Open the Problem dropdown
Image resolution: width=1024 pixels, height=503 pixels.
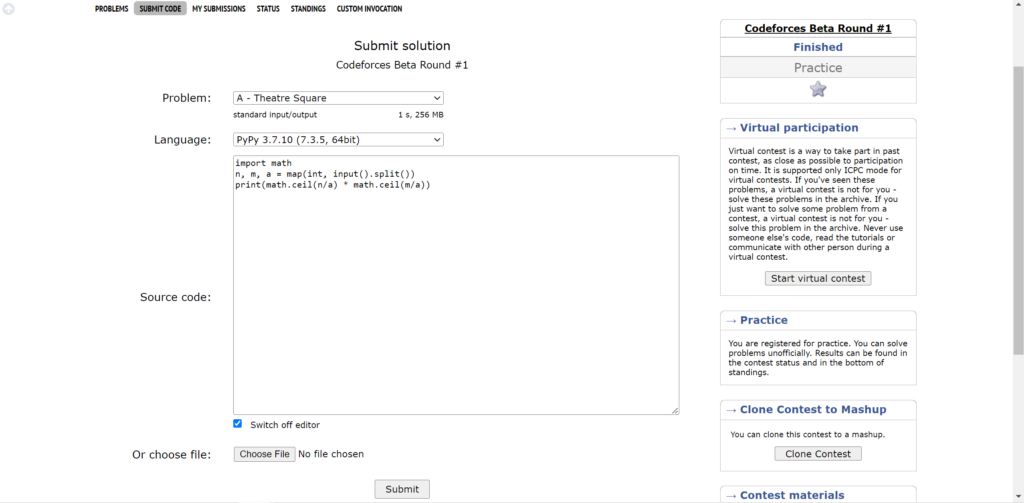click(x=338, y=98)
